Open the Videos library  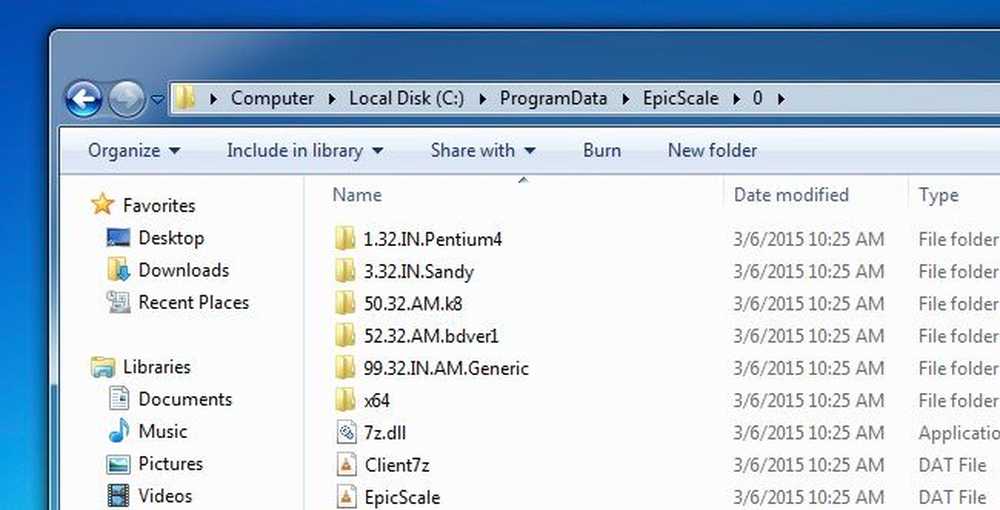165,496
